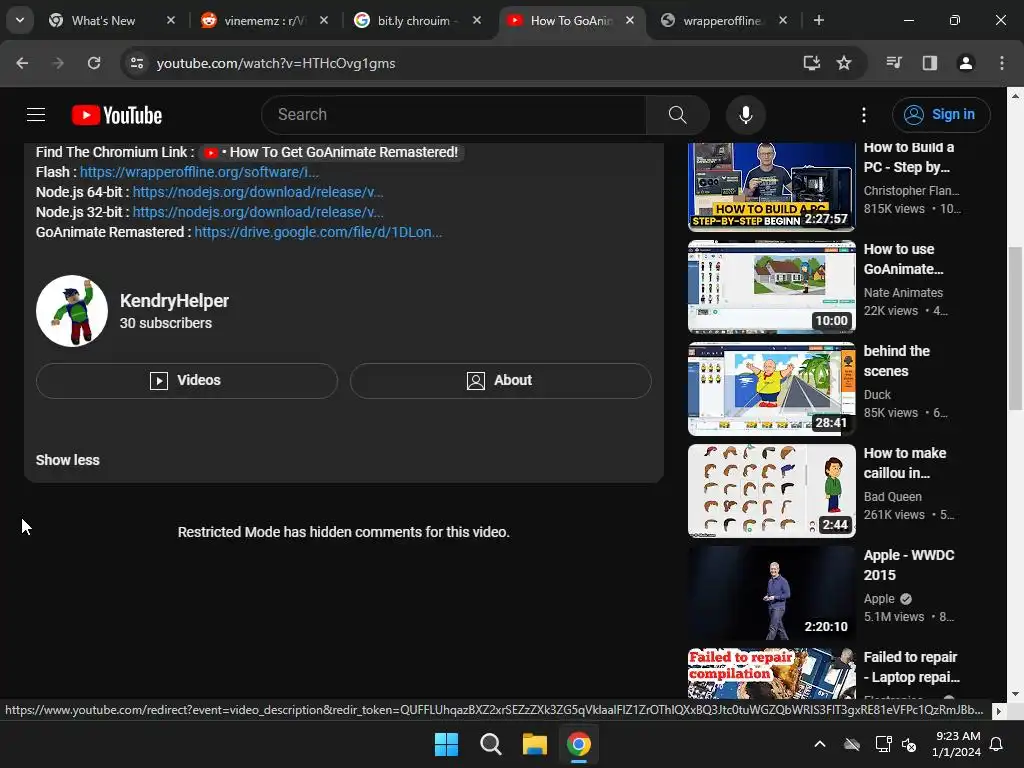
Task: Click the Christopher Flan... channel name
Action: [912, 191]
